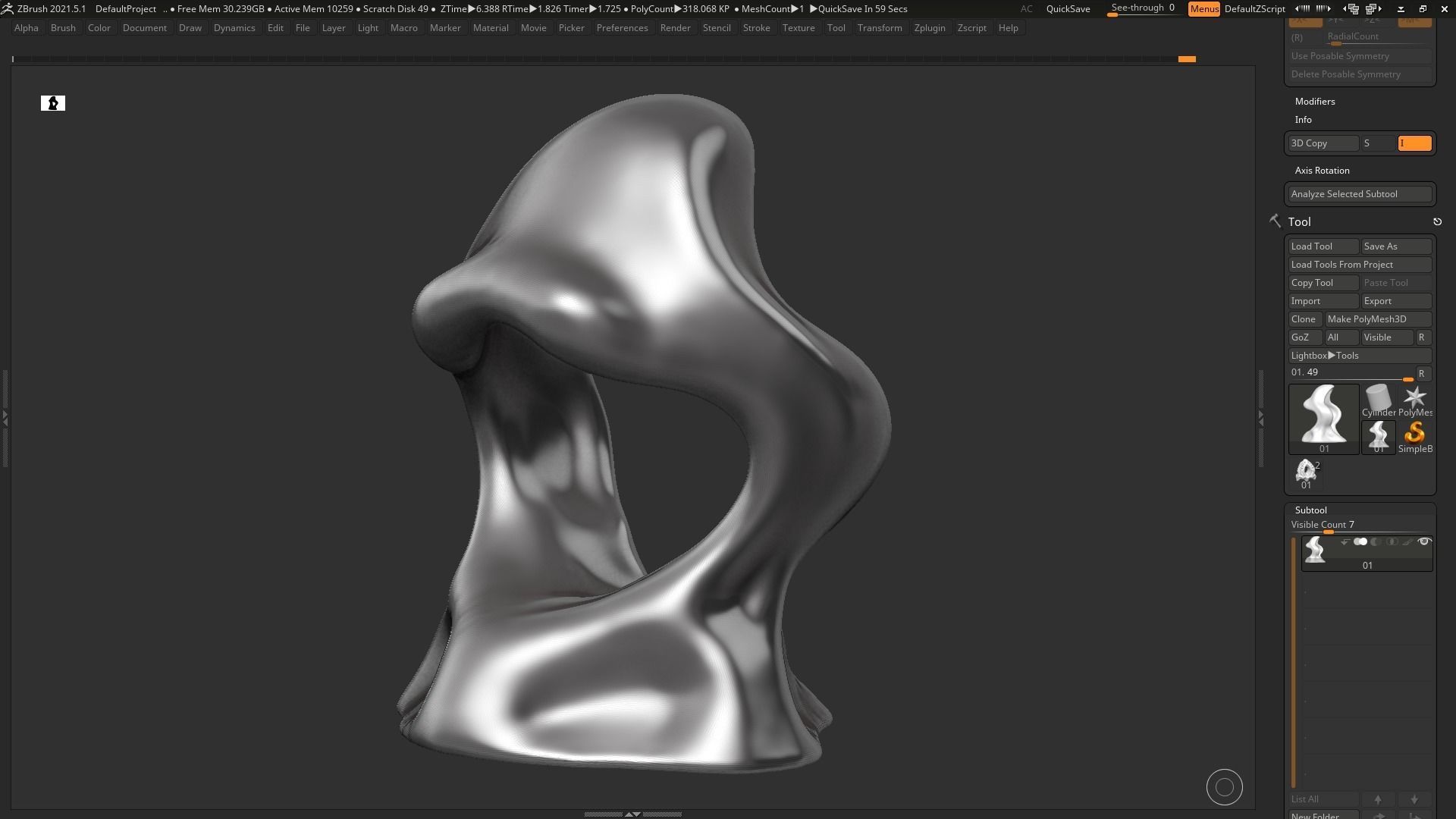Open the Zplugin menu
Viewport: 1456px width, 819px height.
pos(930,28)
